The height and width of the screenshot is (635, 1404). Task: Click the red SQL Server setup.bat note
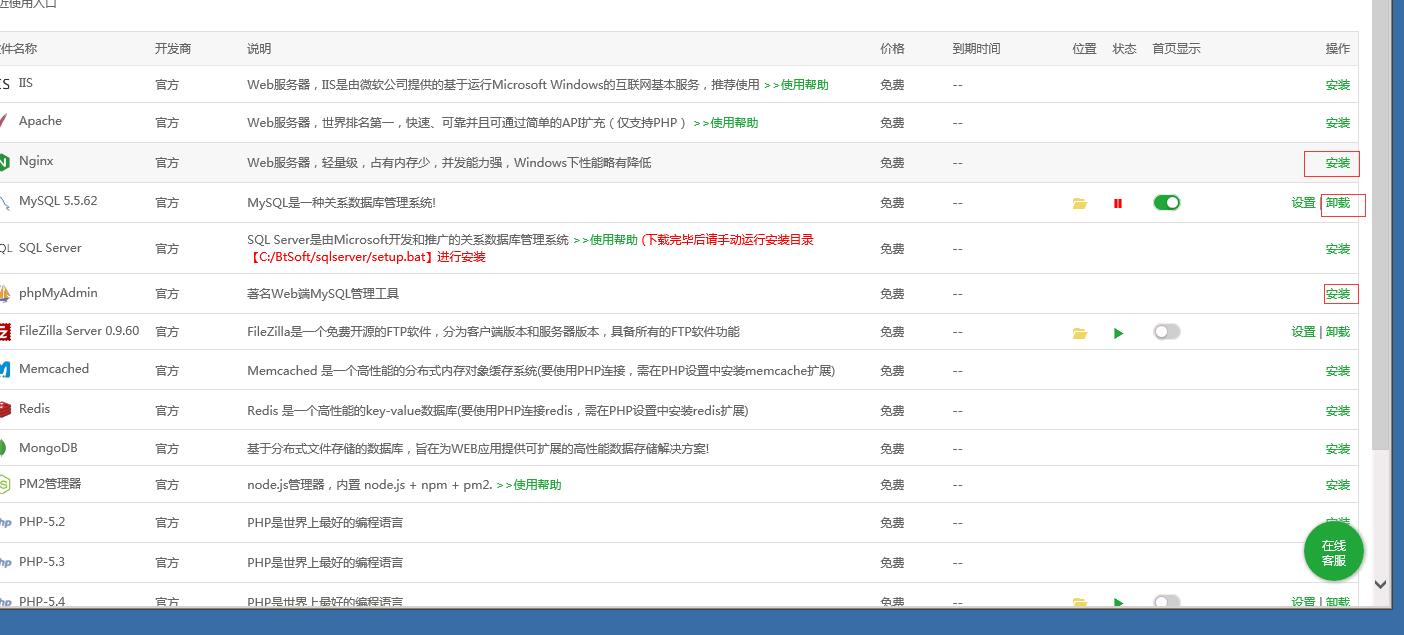[531, 248]
